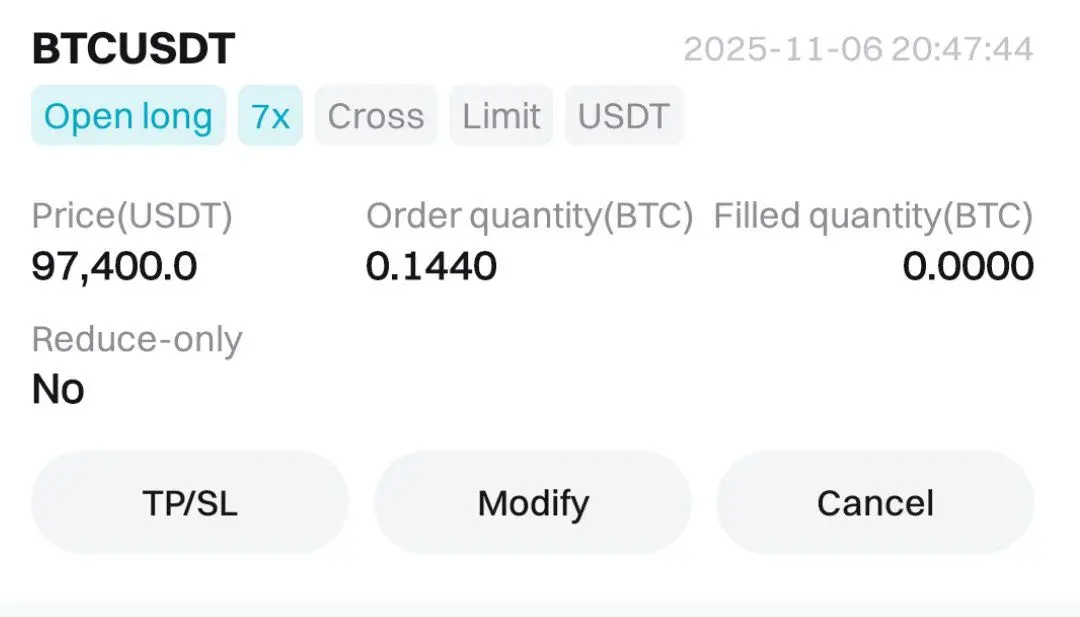Image resolution: width=1080 pixels, height=617 pixels.
Task: Tap the Price(USDT) label
Action: pos(132,216)
